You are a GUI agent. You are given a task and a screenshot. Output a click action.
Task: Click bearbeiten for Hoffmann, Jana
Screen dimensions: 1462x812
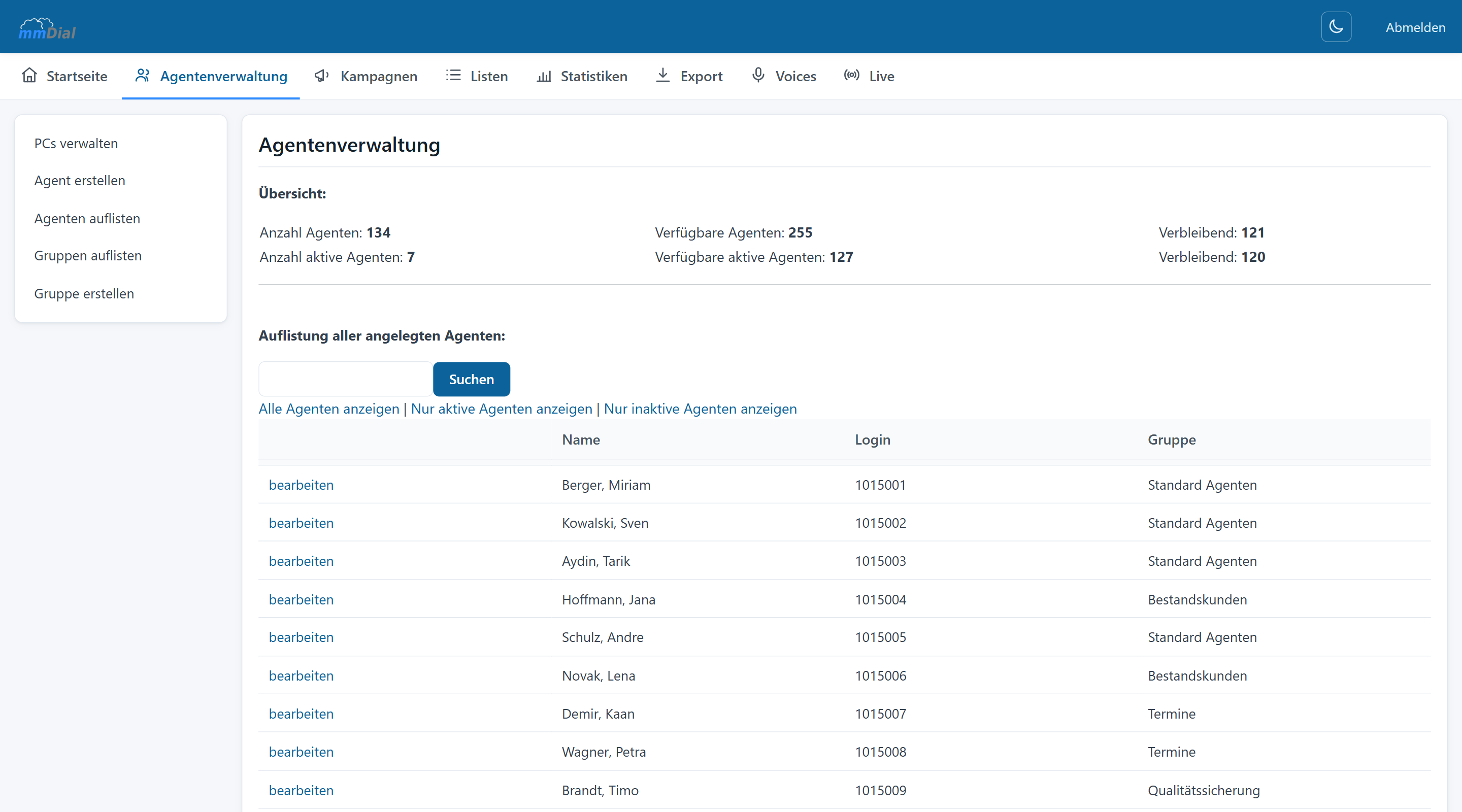pyautogui.click(x=301, y=599)
